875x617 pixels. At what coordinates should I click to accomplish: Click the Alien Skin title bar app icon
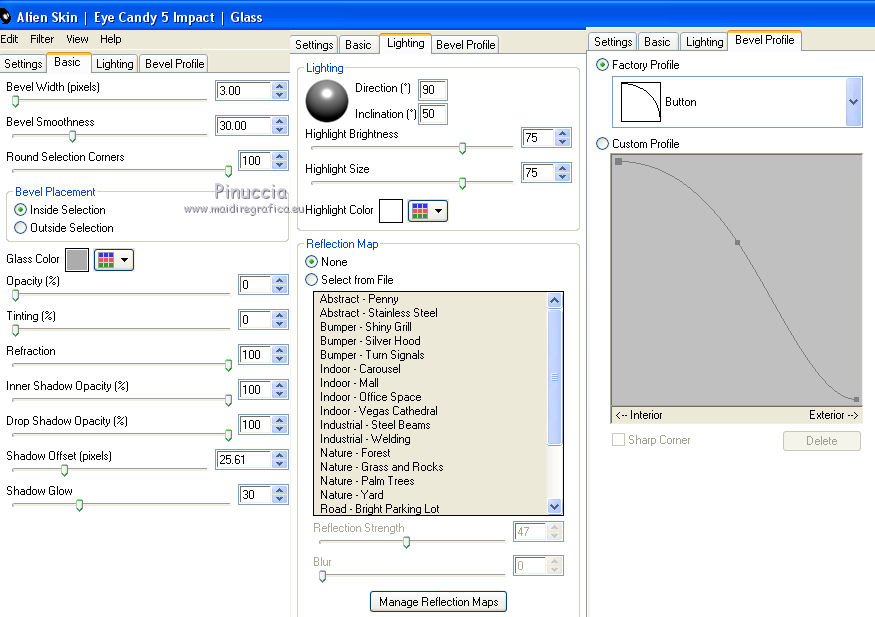6,16
